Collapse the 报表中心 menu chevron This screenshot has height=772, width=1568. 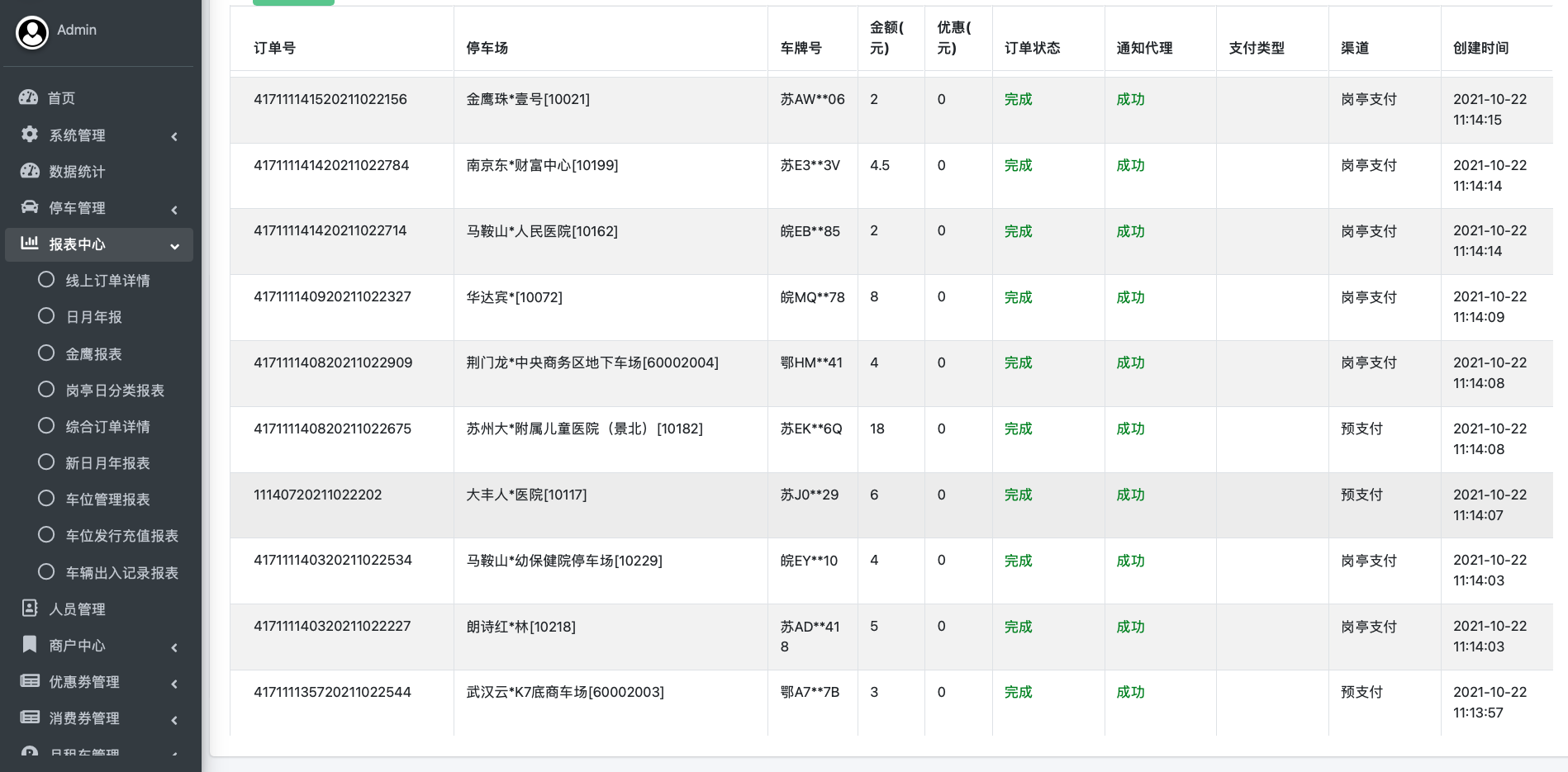pyautogui.click(x=174, y=246)
